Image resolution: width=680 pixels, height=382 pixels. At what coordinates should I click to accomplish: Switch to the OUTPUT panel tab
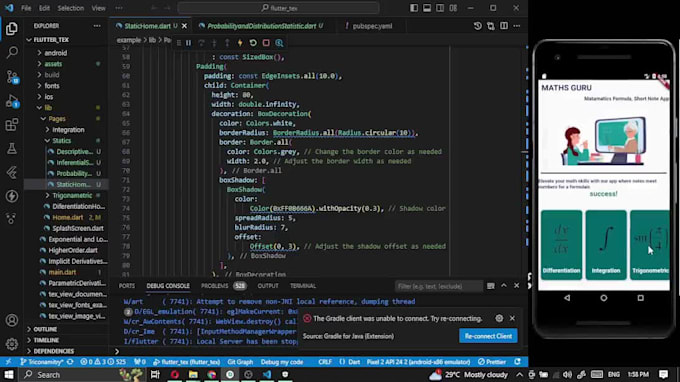coord(268,286)
